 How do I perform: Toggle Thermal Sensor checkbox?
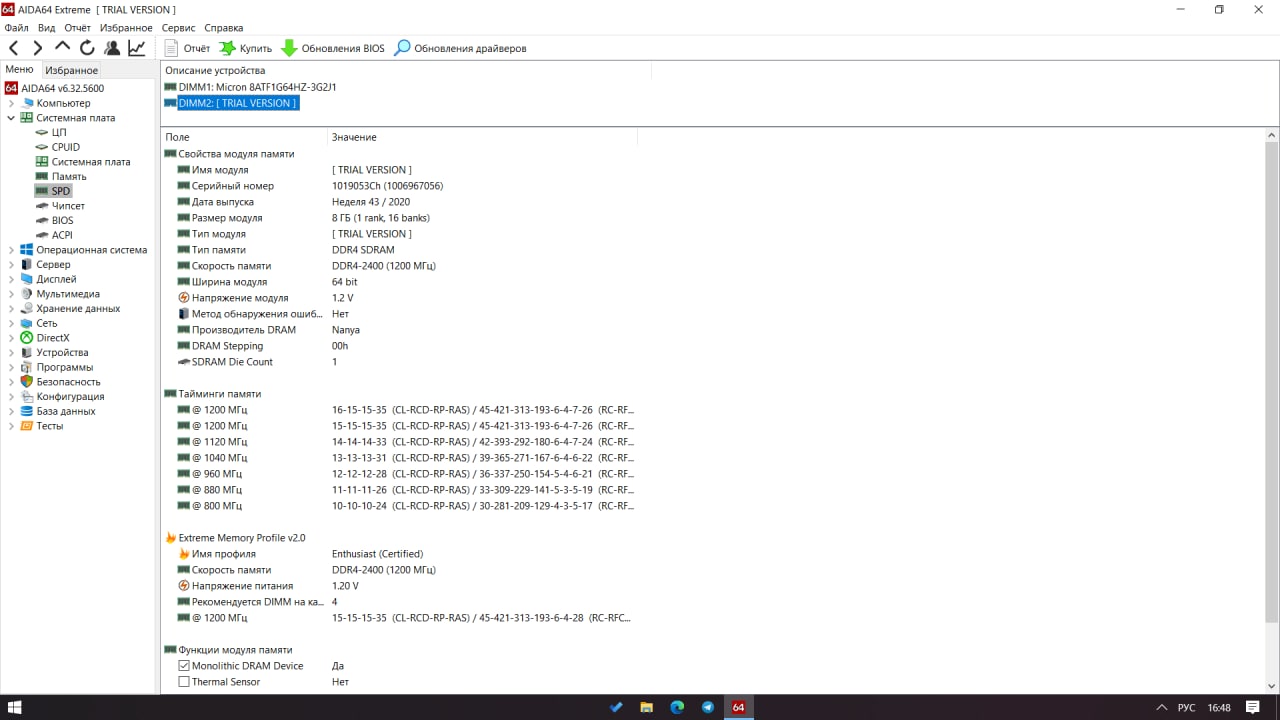tap(184, 682)
